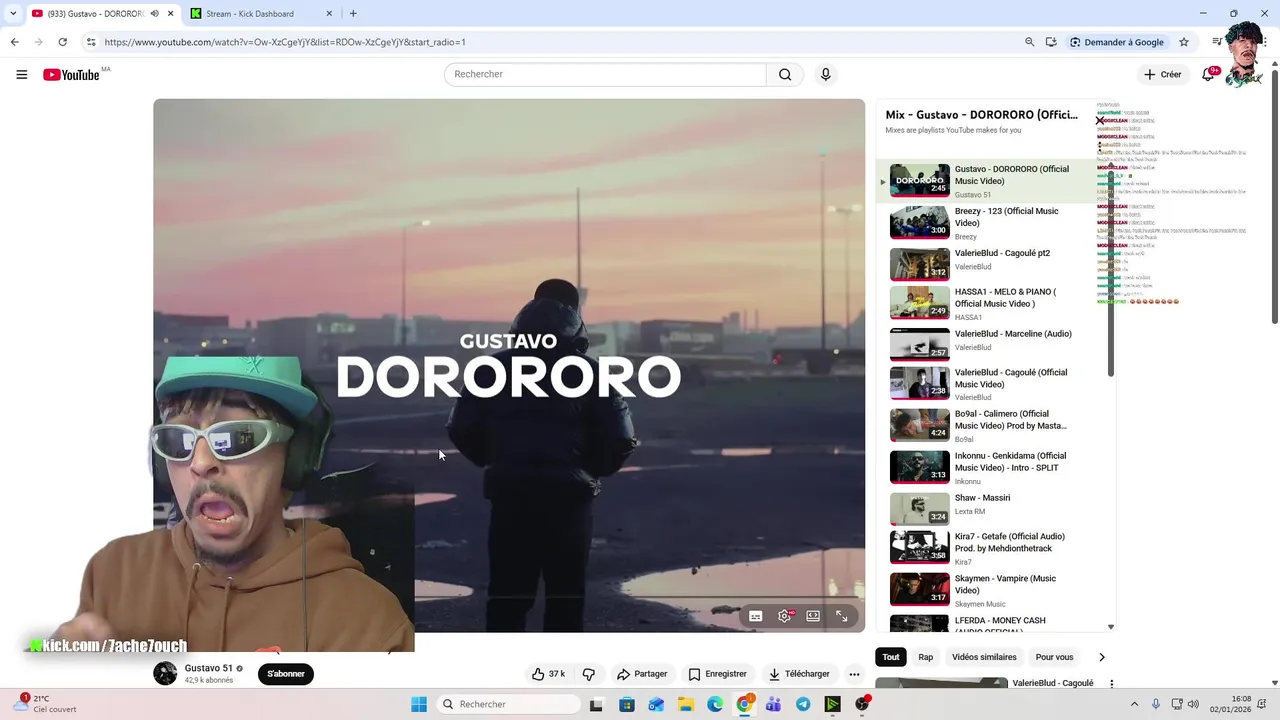1280x720 pixels.
Task: Select the Vidéos similaires chip
Action: click(x=984, y=657)
